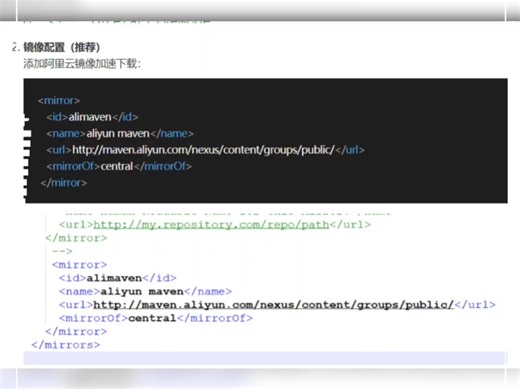520x389 pixels.
Task: Click the text 添加阿里云镜像加速下载:
Action: [x=82, y=63]
